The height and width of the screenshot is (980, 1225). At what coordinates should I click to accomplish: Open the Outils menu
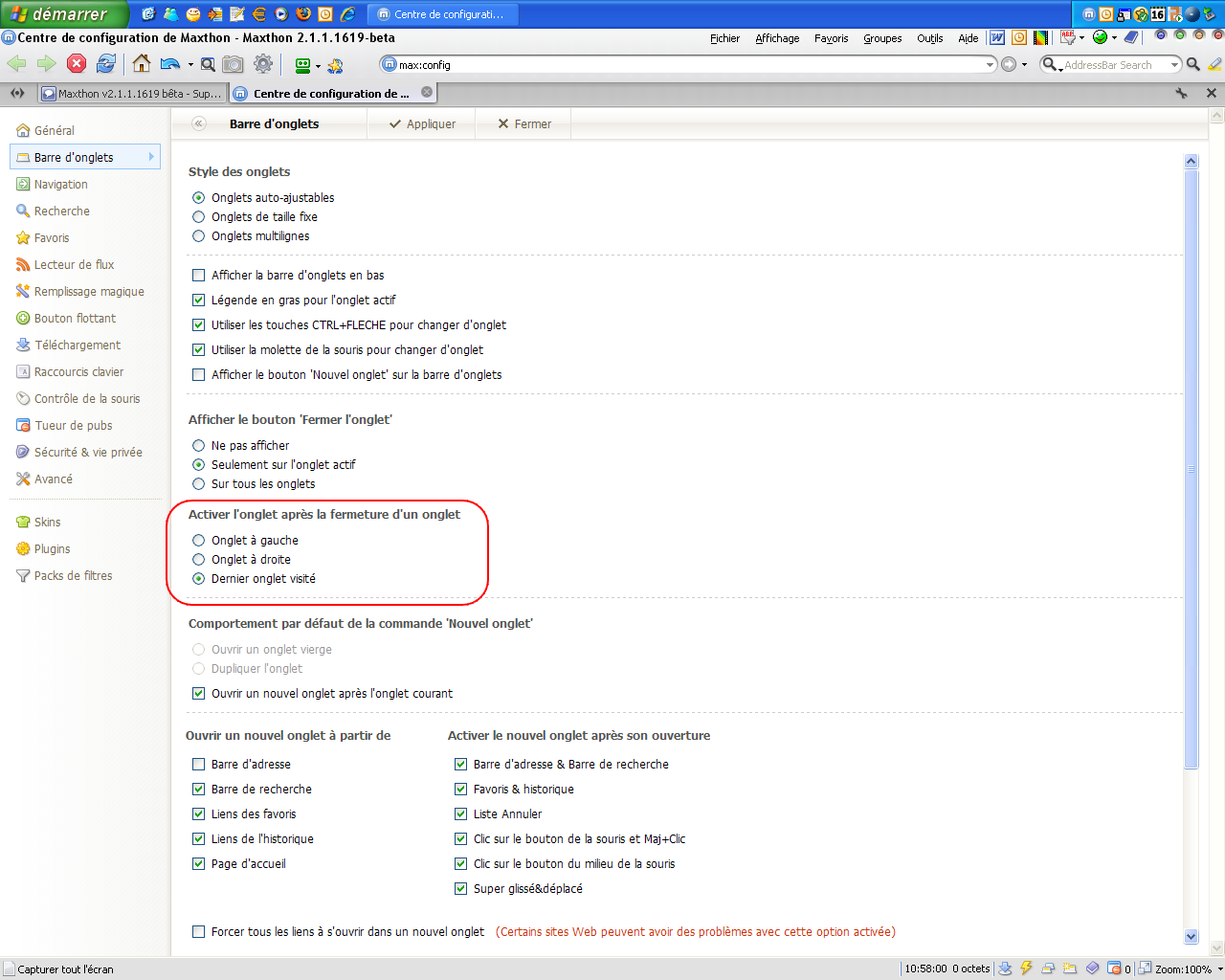[929, 38]
